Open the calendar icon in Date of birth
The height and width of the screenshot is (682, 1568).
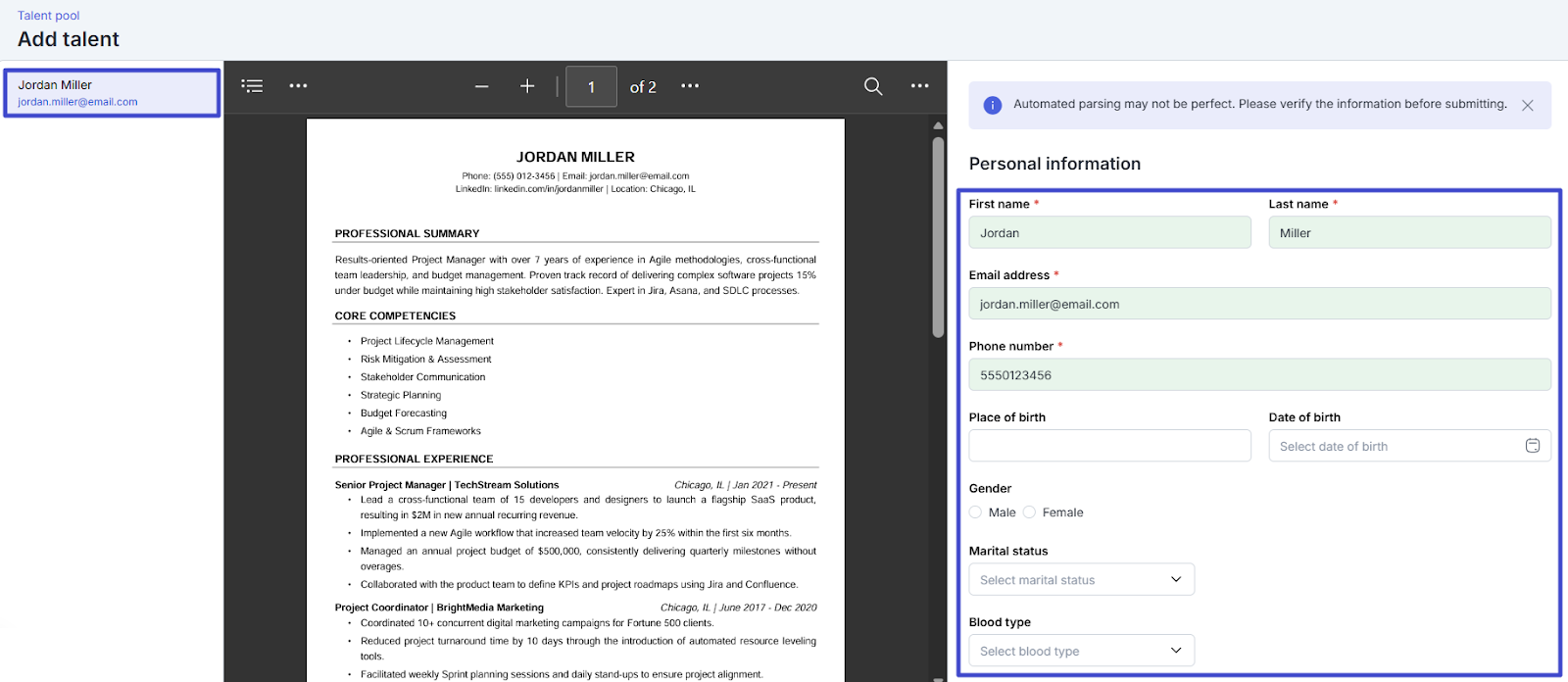tap(1532, 446)
